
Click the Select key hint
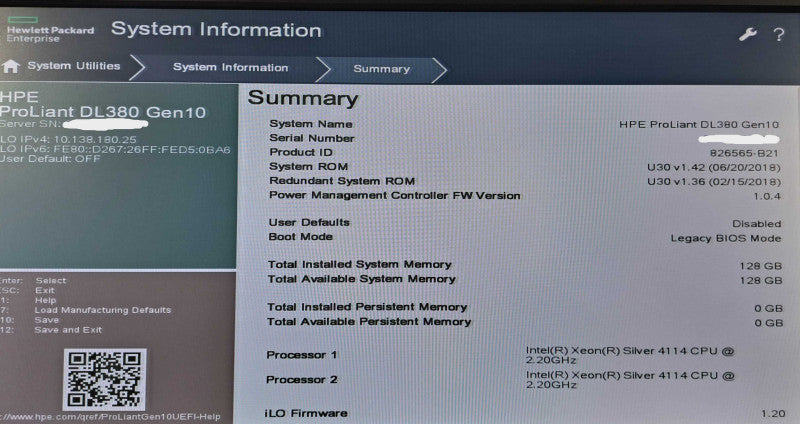(51, 281)
